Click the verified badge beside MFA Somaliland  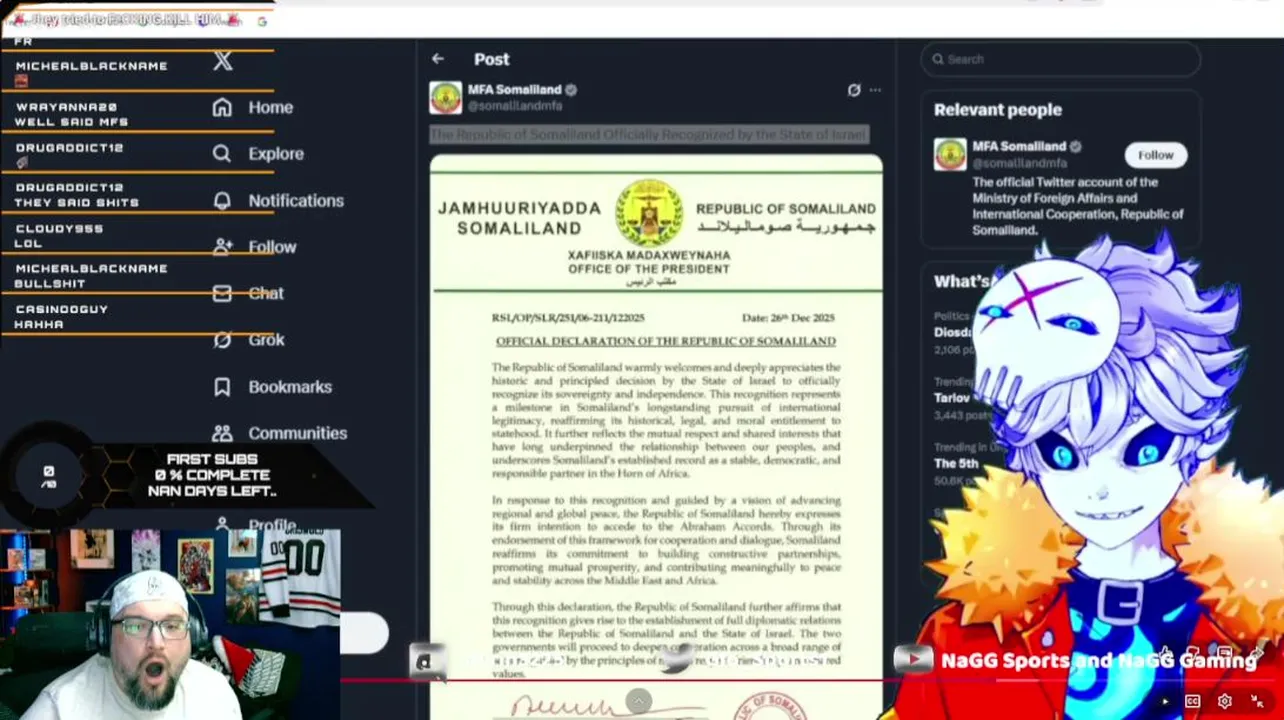[571, 89]
